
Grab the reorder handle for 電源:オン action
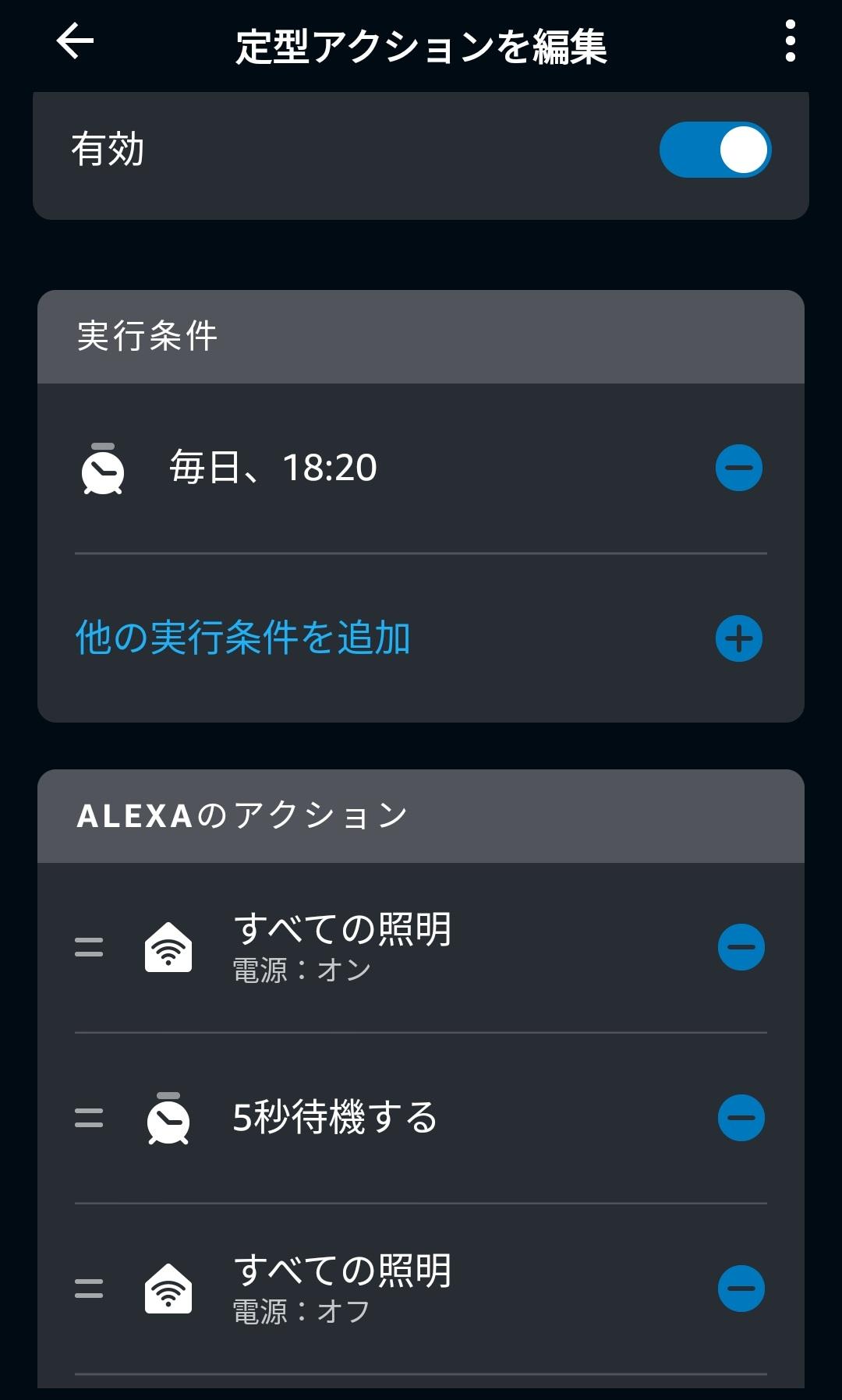89,947
